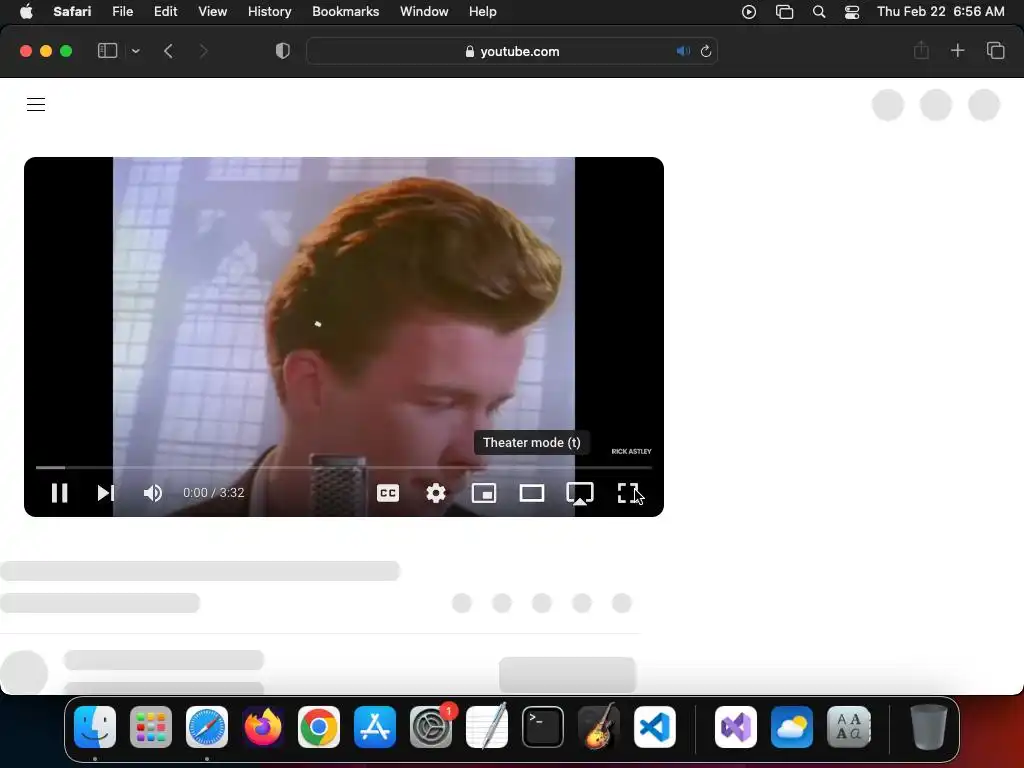Open Now Playing menu bar item
The image size is (1024, 768).
749,12
